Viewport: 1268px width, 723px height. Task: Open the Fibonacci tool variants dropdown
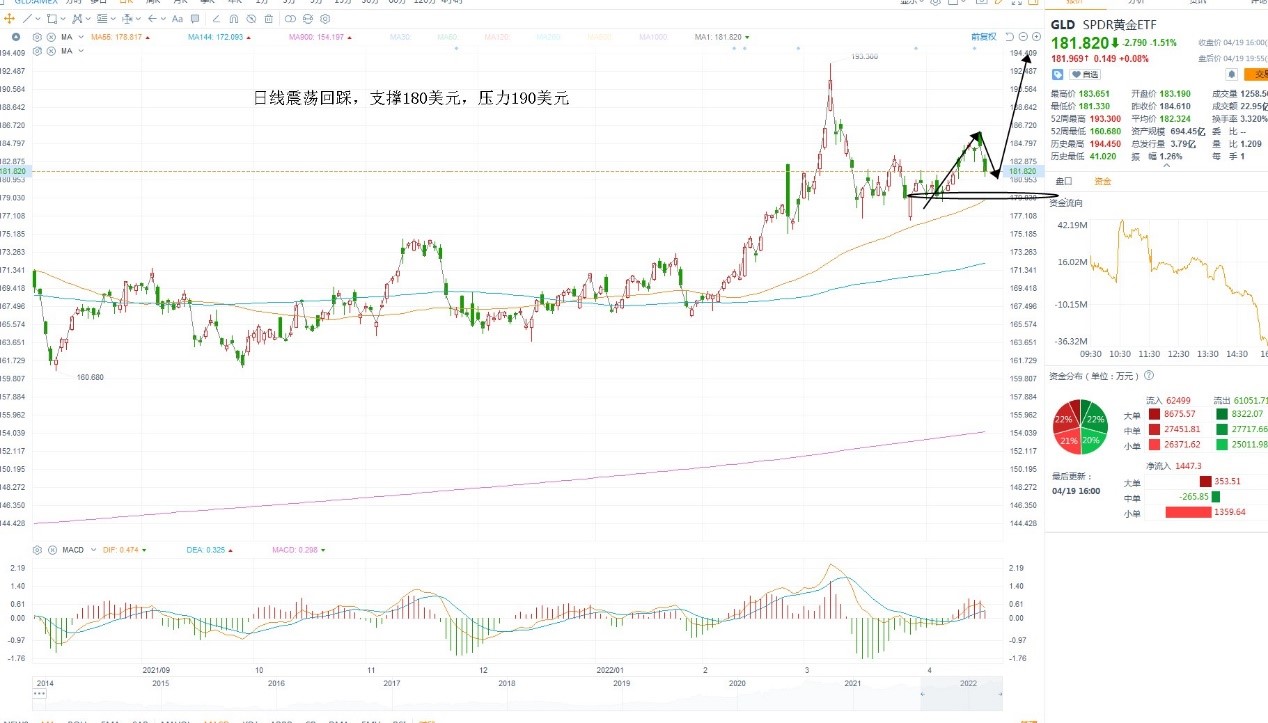113,19
